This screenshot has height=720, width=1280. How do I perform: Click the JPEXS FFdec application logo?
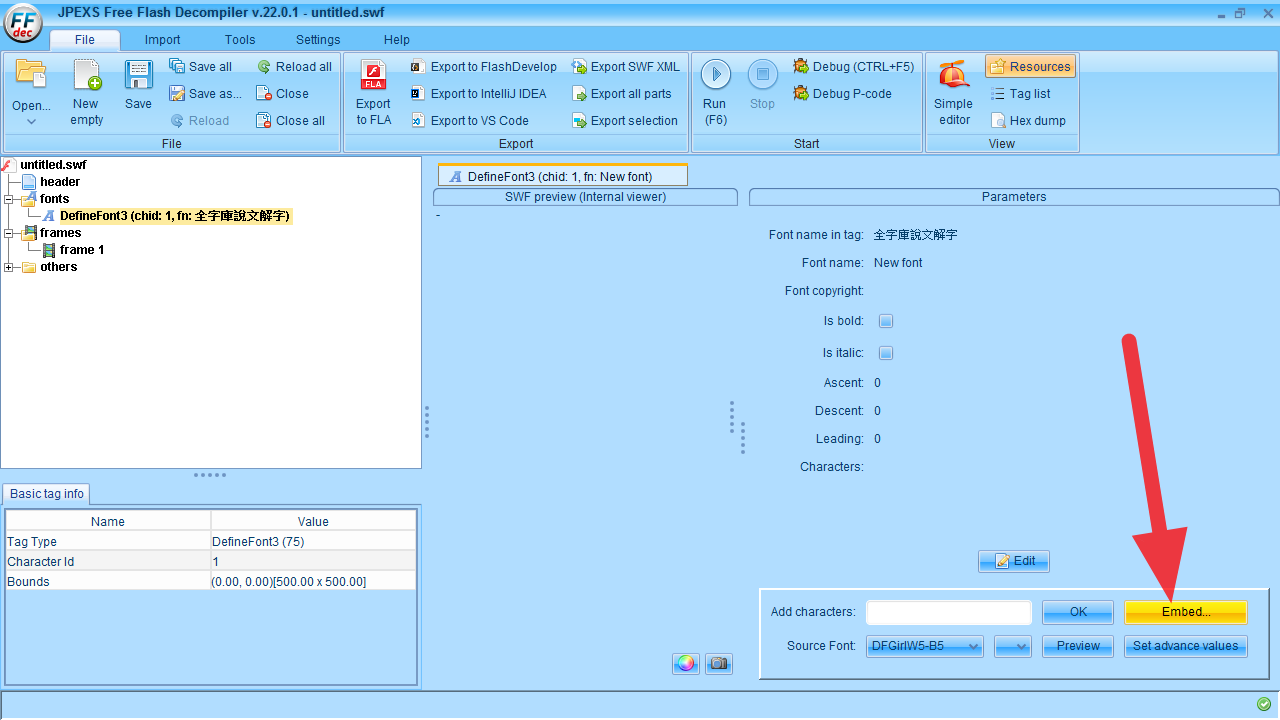tap(24, 23)
